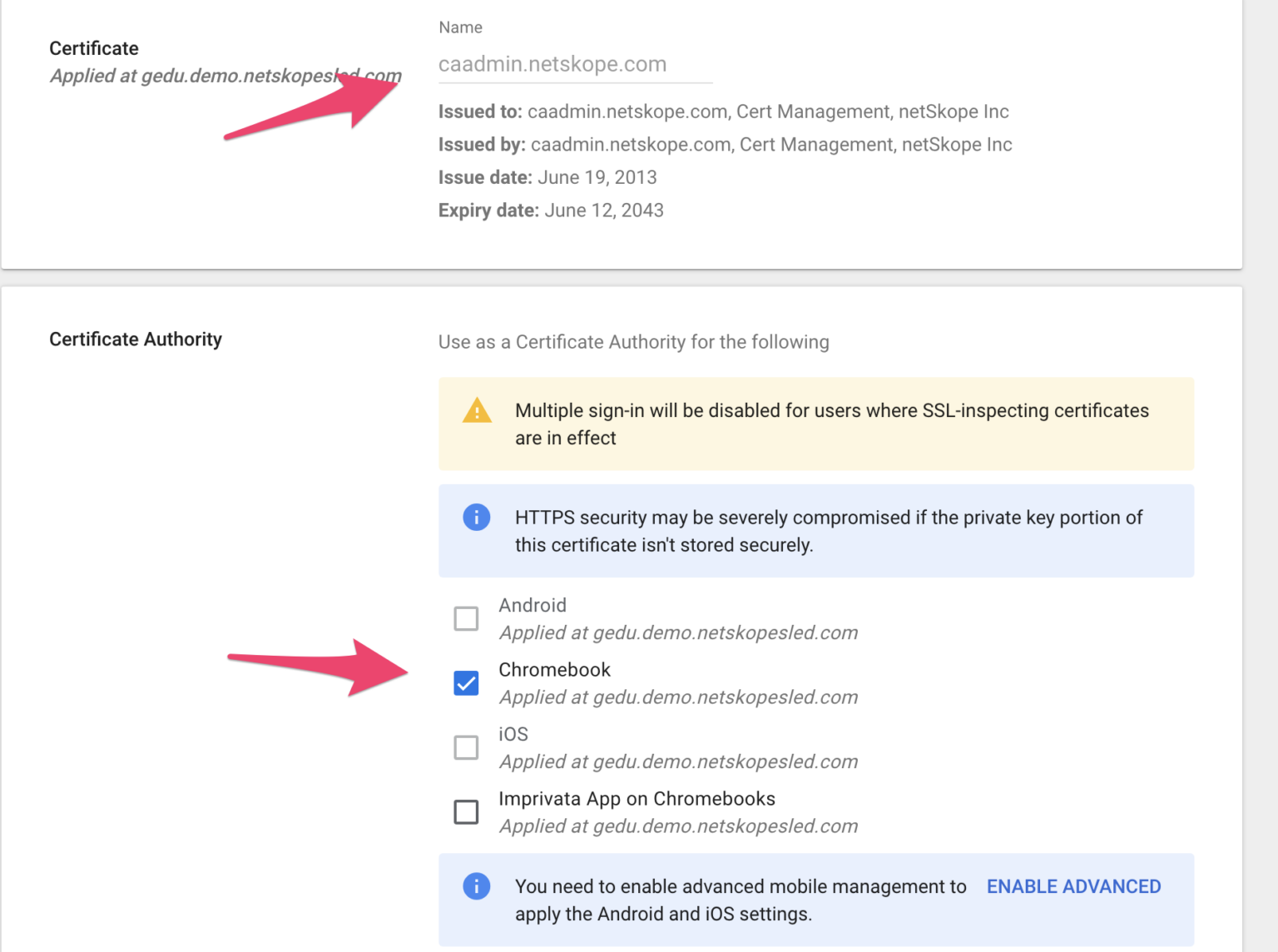Image resolution: width=1278 pixels, height=952 pixels.
Task: Click the multiple sign-in warning banner
Action: [x=815, y=424]
